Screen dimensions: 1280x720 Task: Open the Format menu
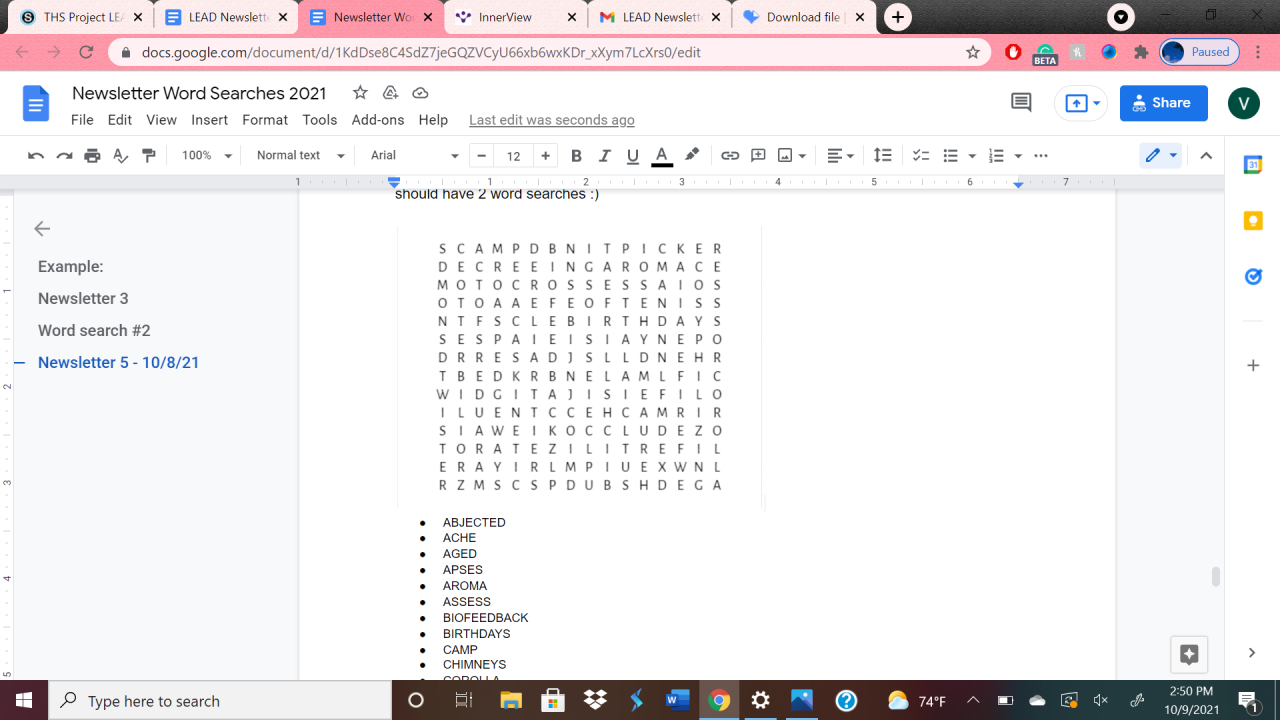(265, 120)
